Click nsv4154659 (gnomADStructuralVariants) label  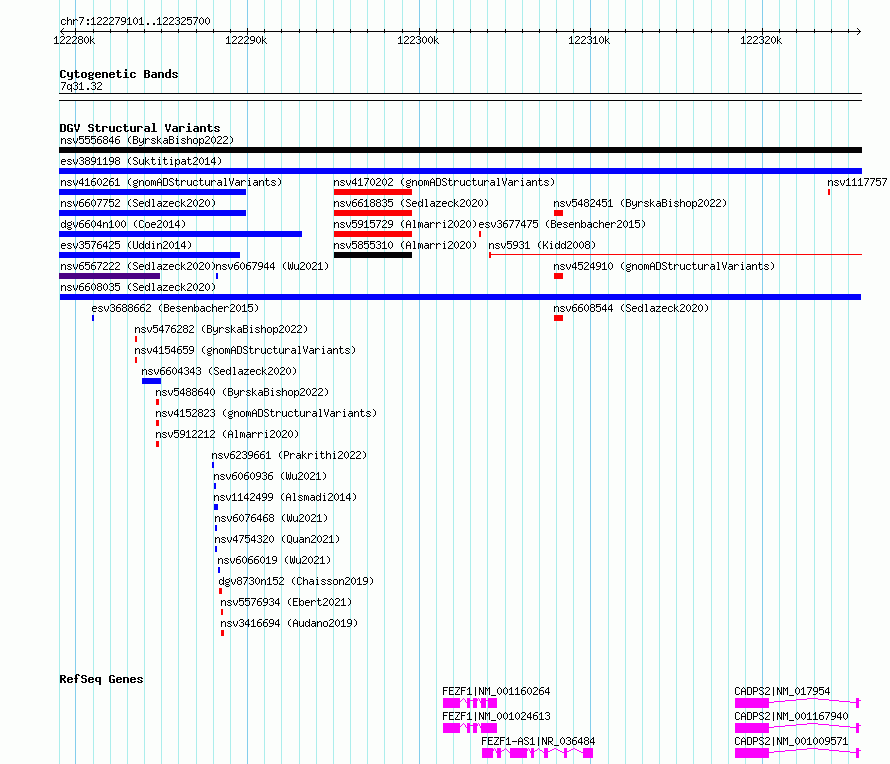[245, 350]
